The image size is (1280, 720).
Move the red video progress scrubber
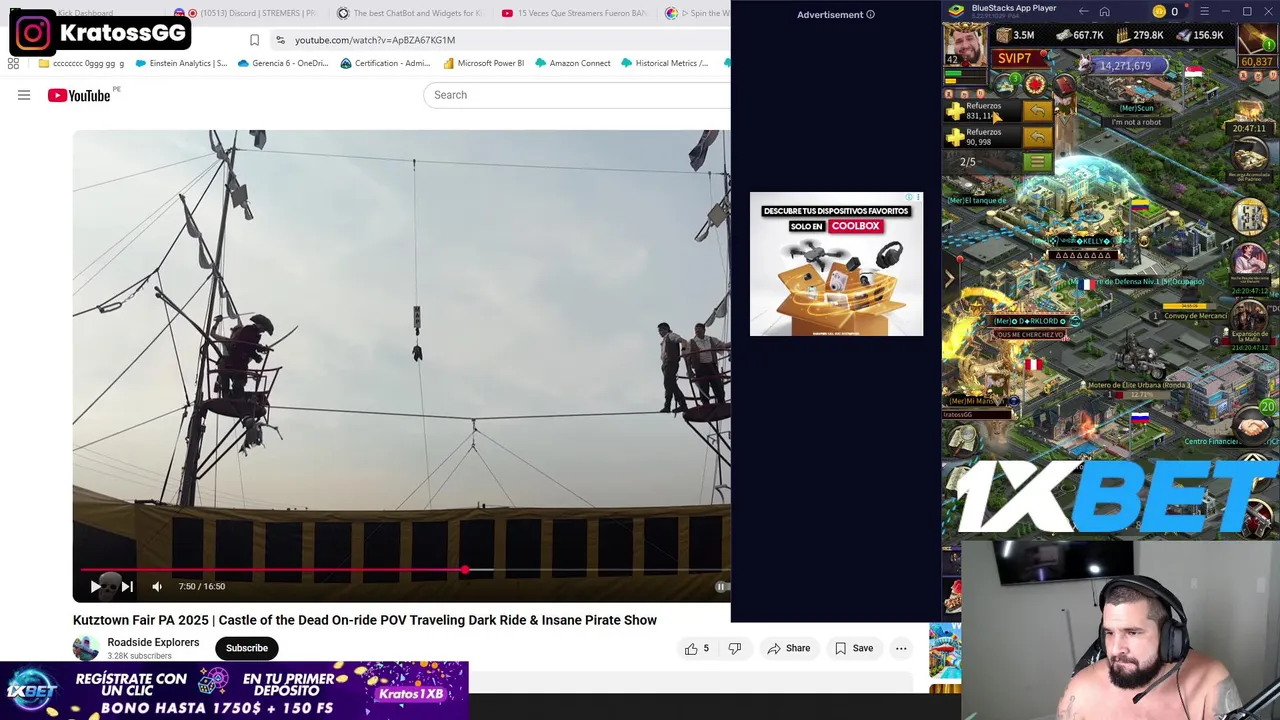(465, 571)
